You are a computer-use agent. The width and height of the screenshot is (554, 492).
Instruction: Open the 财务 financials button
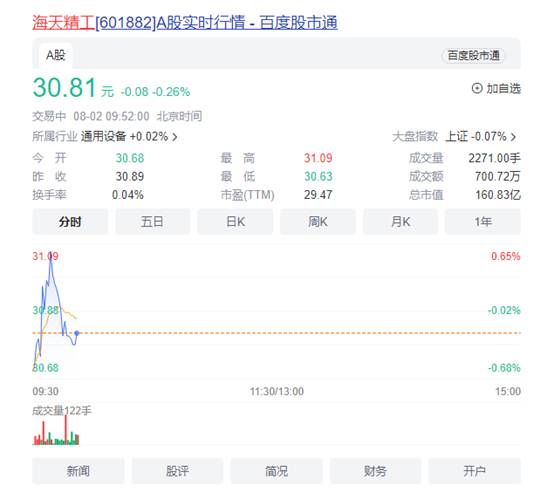pos(375,471)
